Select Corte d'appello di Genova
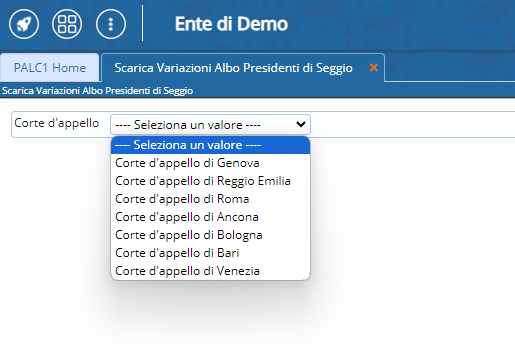 210,163
